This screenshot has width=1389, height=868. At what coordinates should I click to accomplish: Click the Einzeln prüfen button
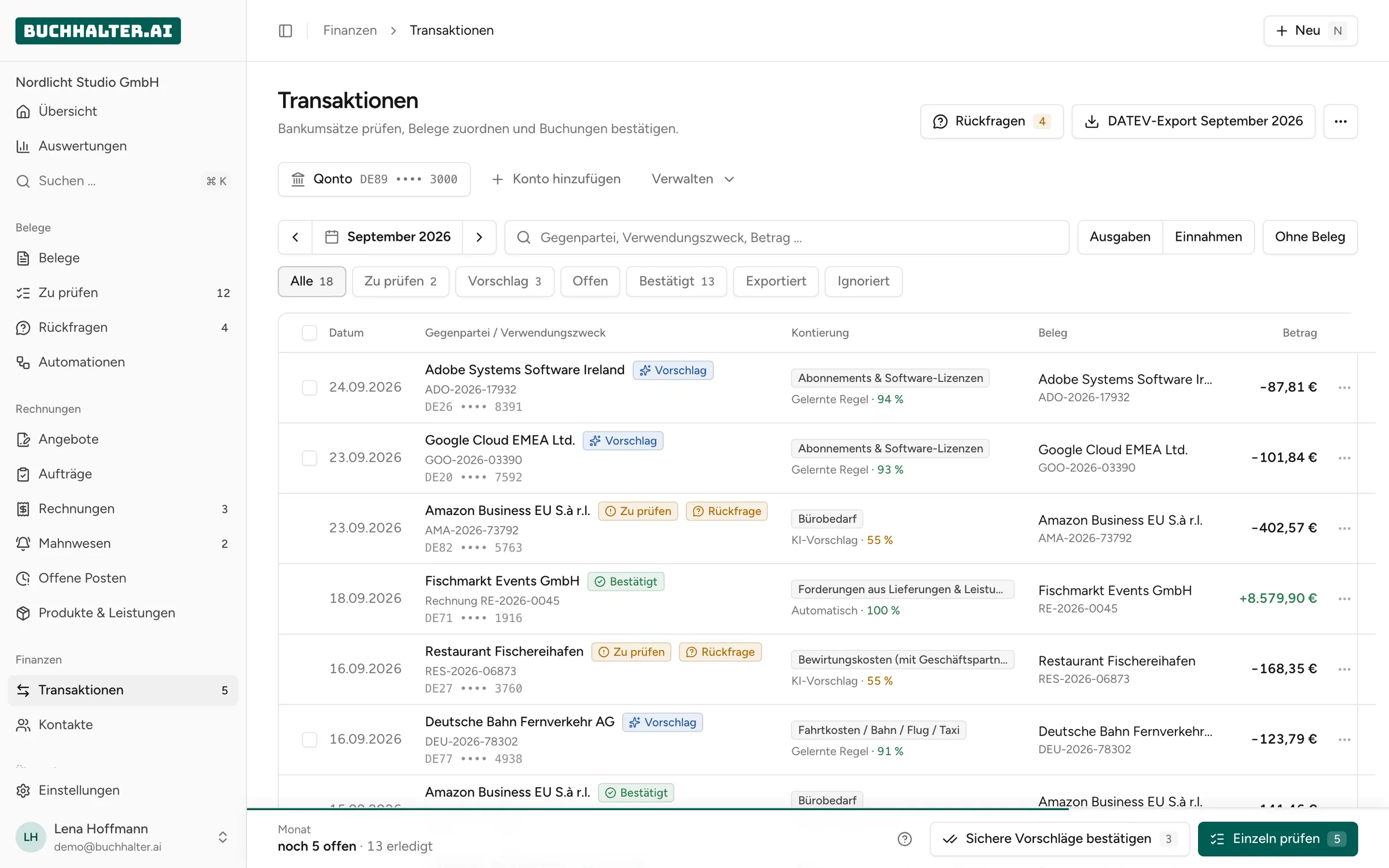pos(1278,839)
